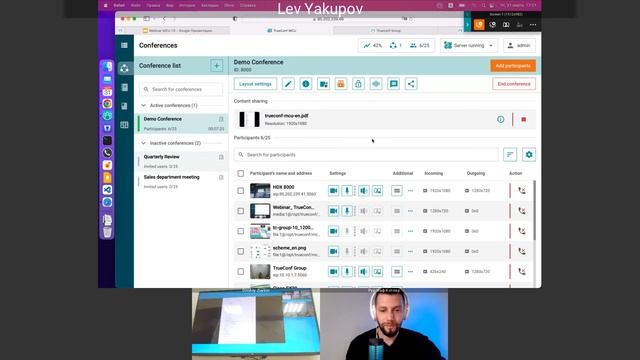The height and width of the screenshot is (360, 640).
Task: Open the HDX 8000 video thumbnail
Action: [260, 191]
